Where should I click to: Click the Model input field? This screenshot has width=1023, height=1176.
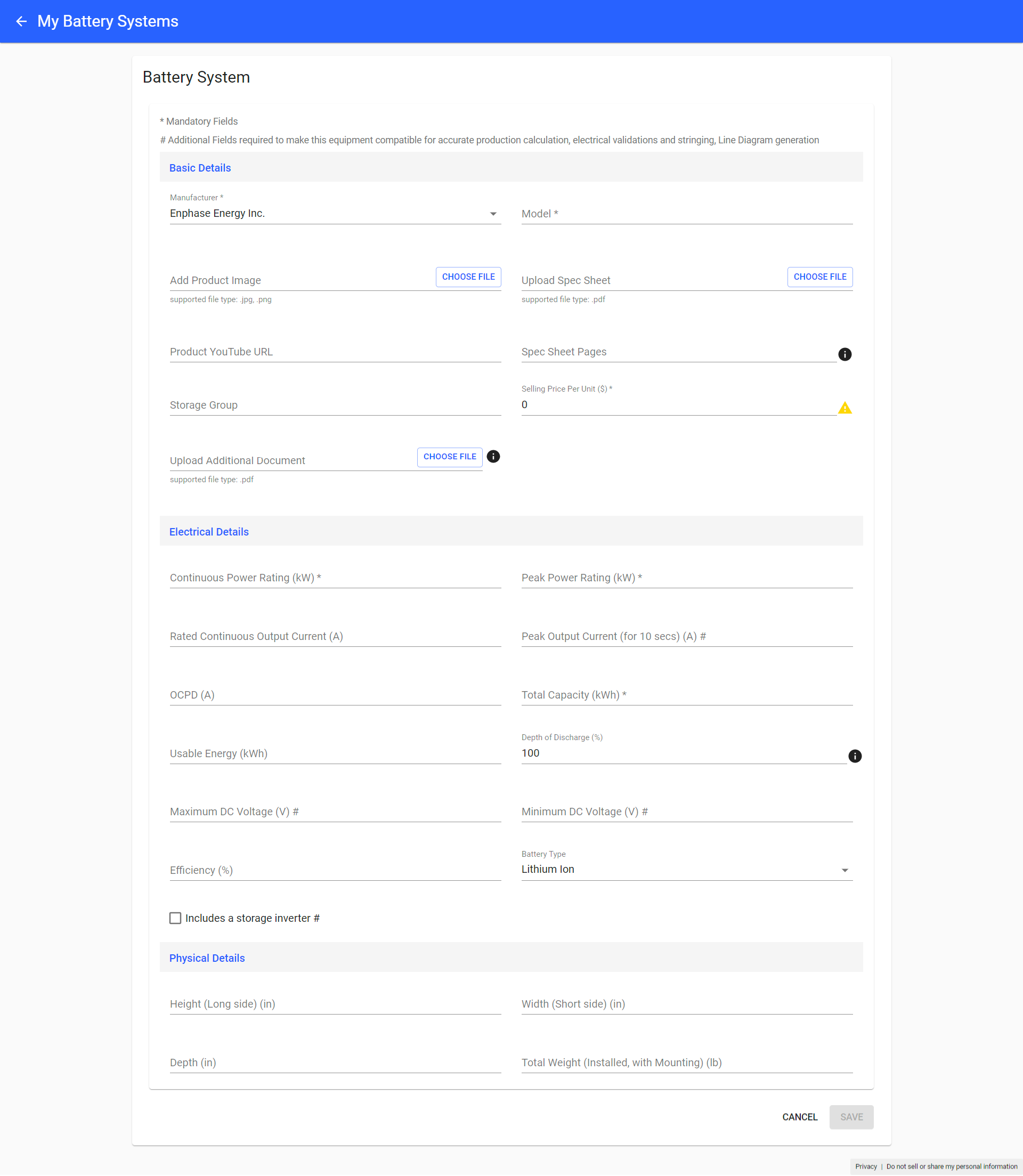685,214
